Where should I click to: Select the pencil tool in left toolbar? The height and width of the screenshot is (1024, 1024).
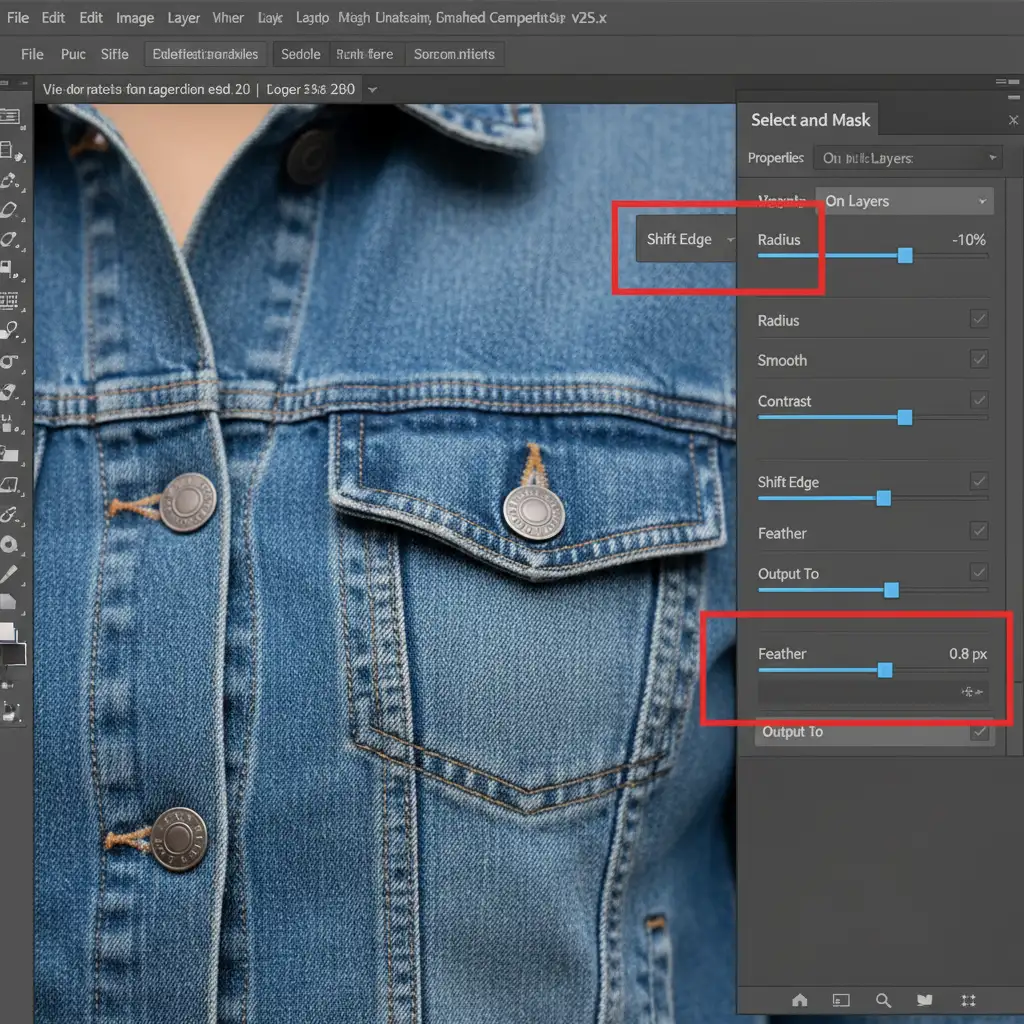[10, 574]
